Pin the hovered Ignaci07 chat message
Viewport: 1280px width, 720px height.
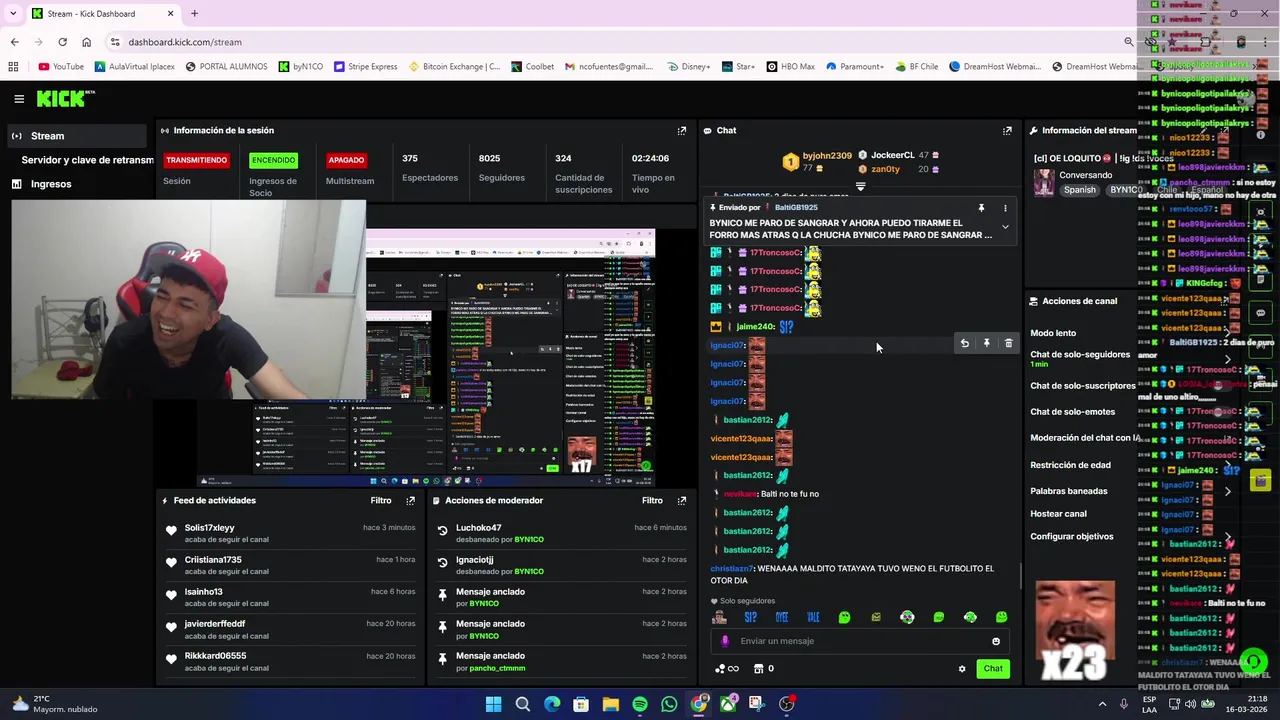tap(986, 343)
